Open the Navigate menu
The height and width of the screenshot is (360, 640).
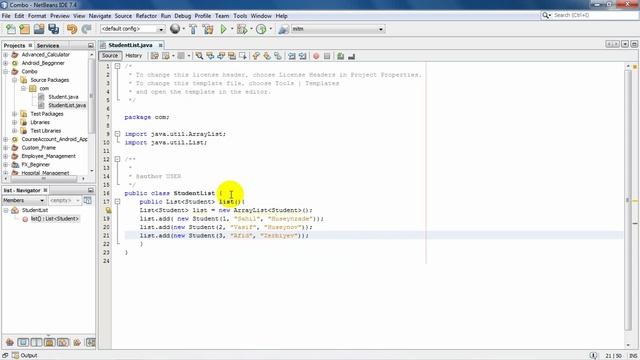point(100,16)
